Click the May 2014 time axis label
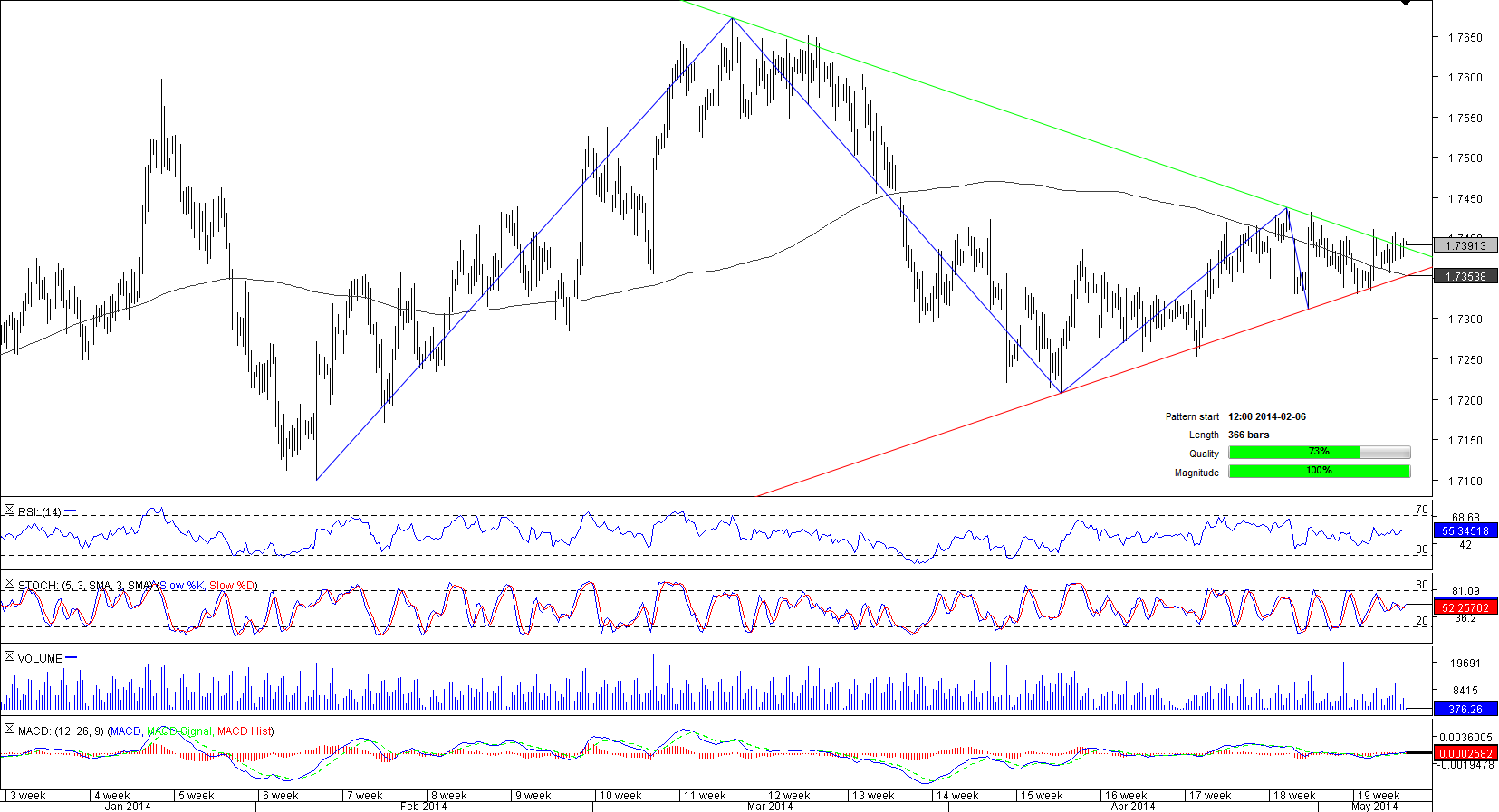Image resolution: width=1499 pixels, height=812 pixels. point(1375,807)
